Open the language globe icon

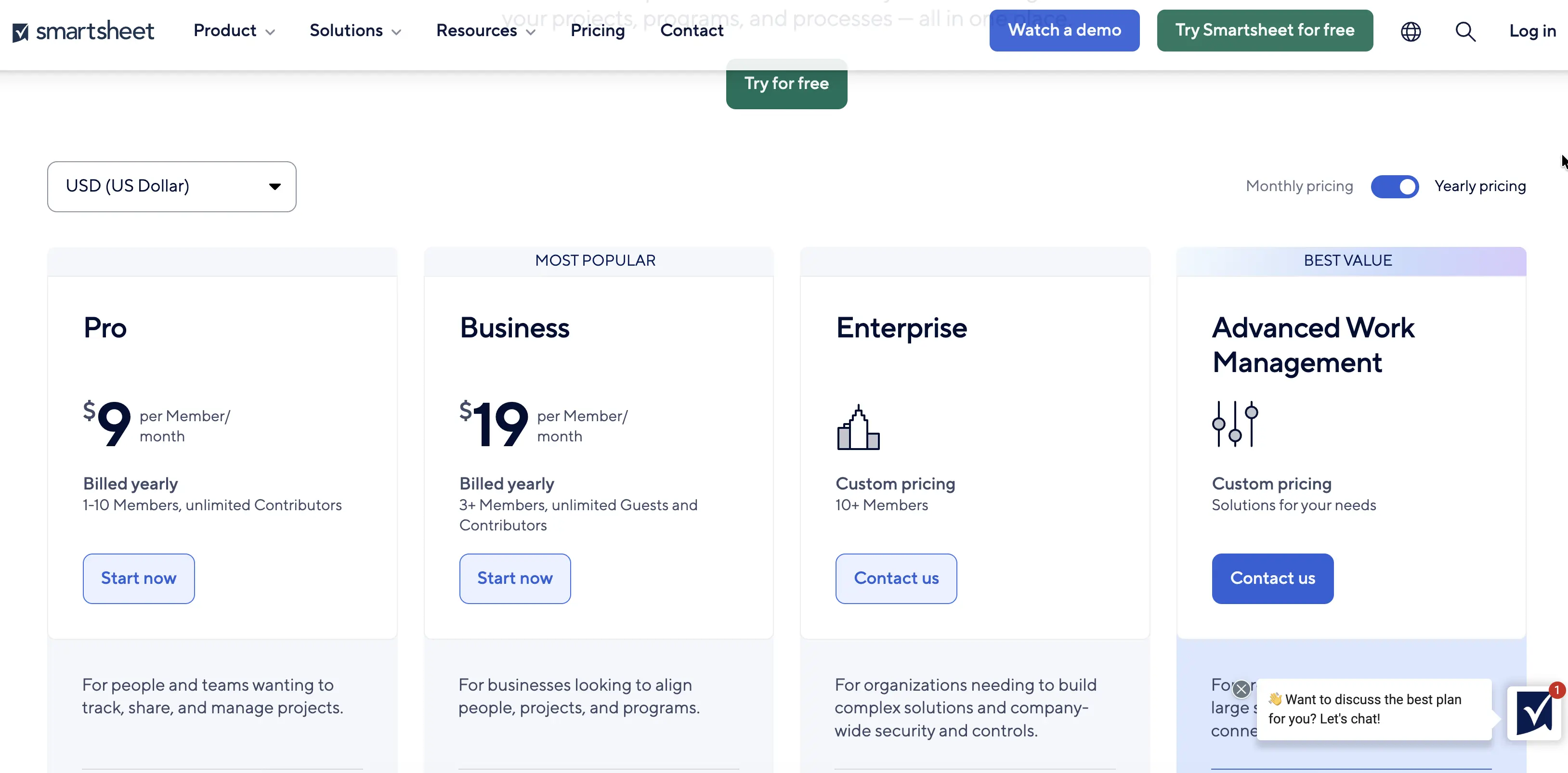coord(1411,31)
